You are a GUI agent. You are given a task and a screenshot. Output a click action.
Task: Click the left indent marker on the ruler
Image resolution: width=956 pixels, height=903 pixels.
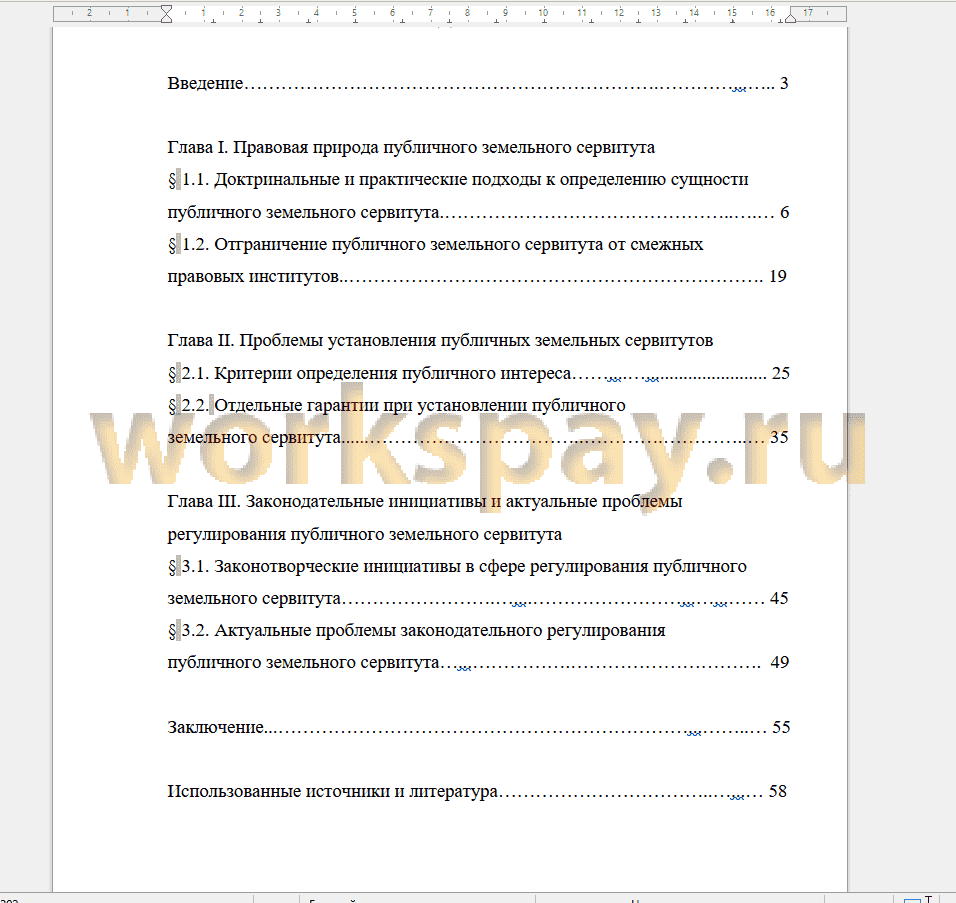(166, 14)
